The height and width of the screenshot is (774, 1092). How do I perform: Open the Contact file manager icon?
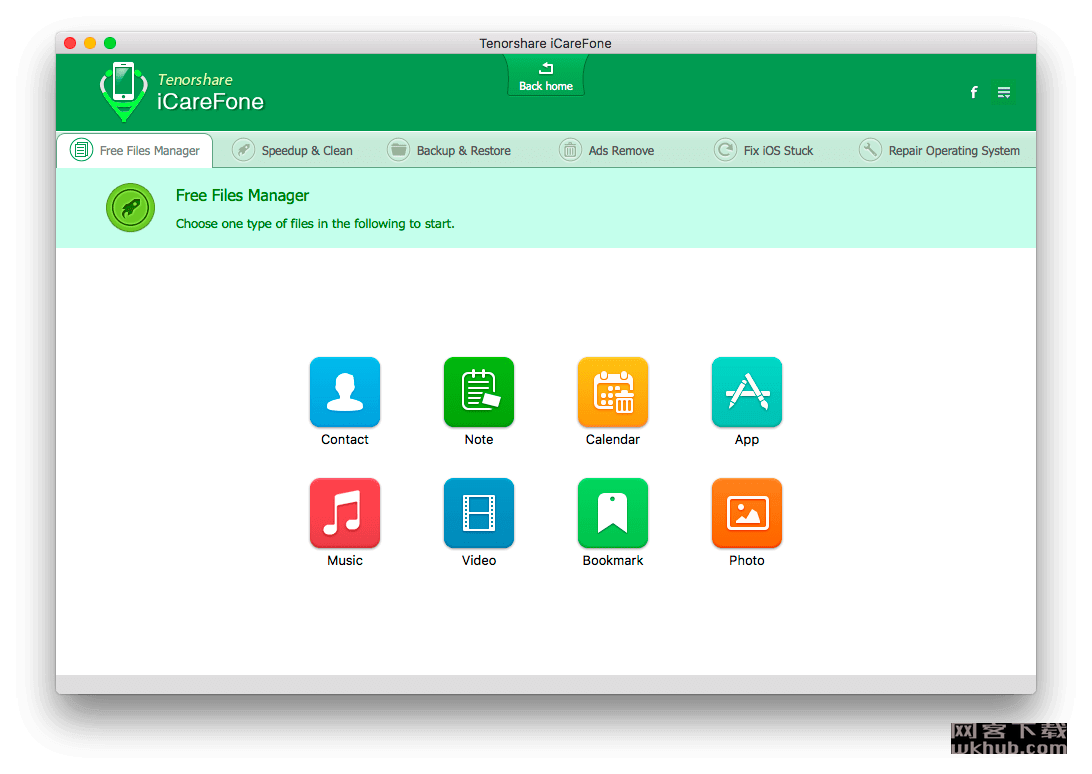click(x=345, y=392)
